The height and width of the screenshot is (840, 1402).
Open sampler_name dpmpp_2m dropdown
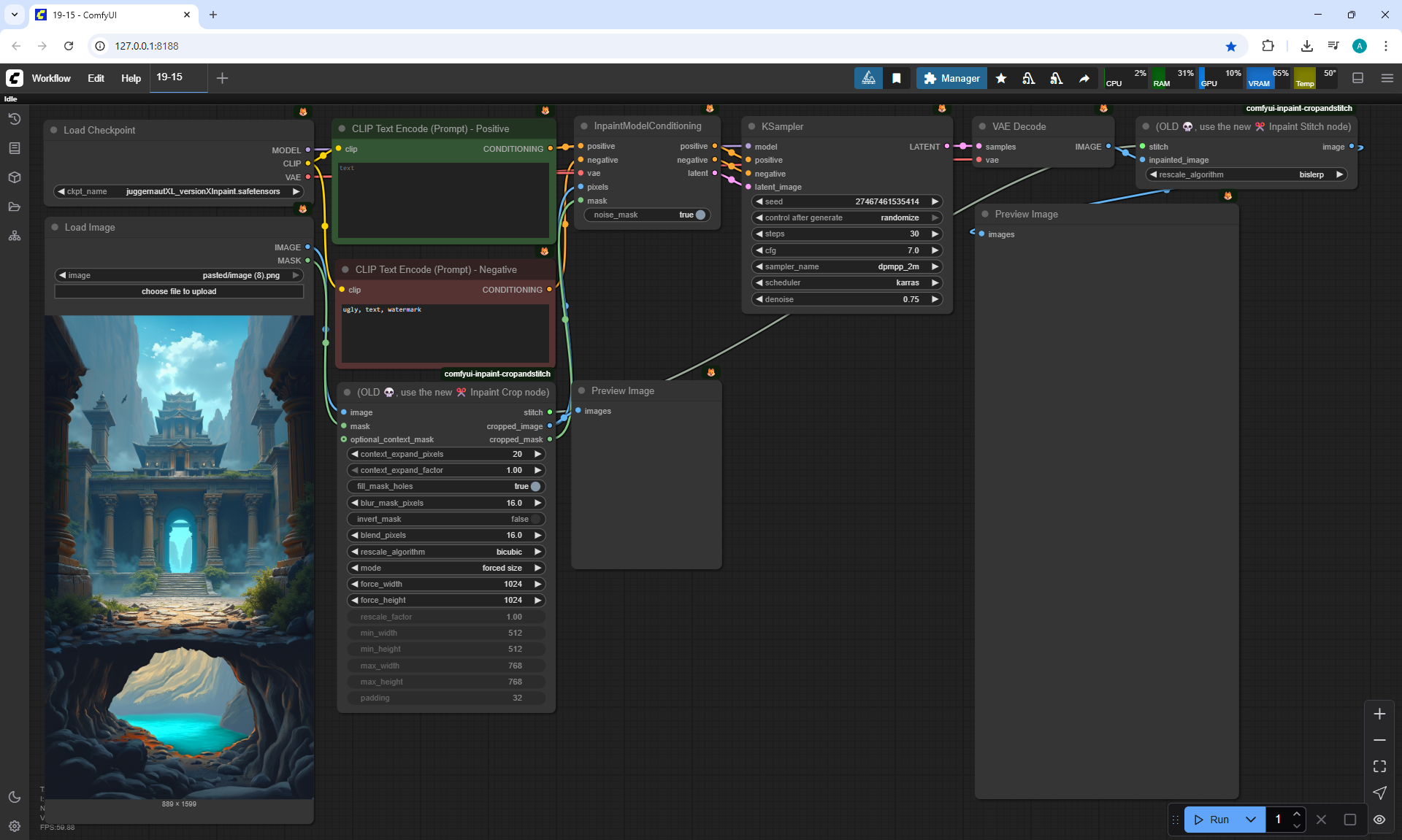pyautogui.click(x=847, y=266)
